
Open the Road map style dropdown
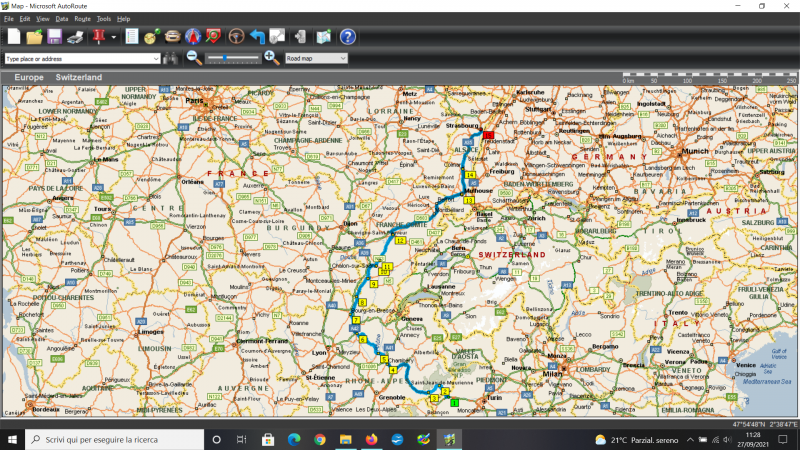pos(316,58)
